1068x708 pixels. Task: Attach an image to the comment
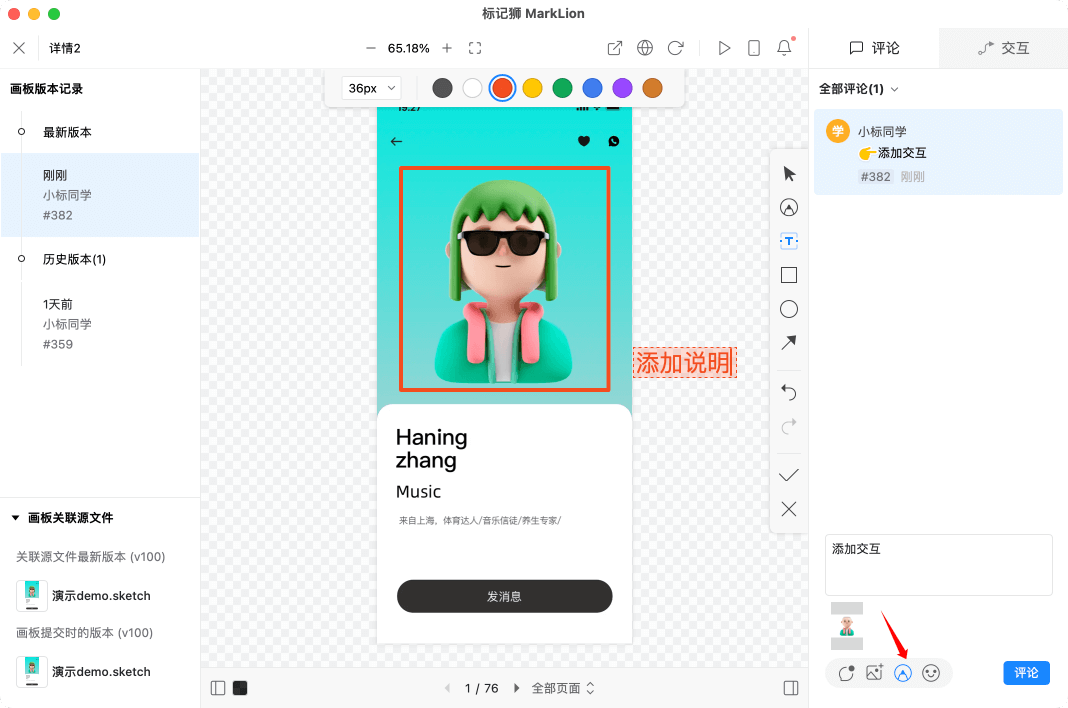[x=874, y=673]
